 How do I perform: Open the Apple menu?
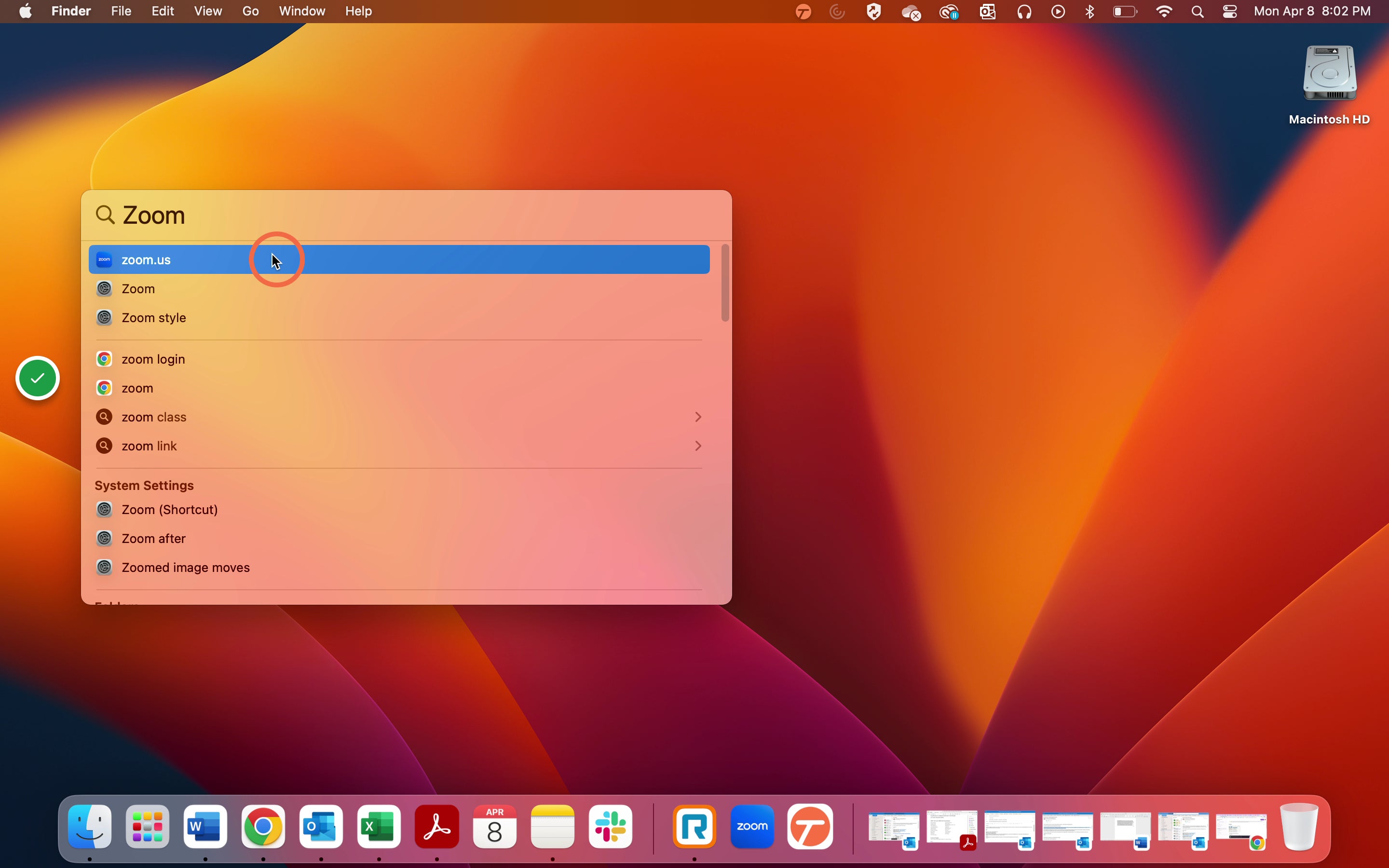[25, 12]
